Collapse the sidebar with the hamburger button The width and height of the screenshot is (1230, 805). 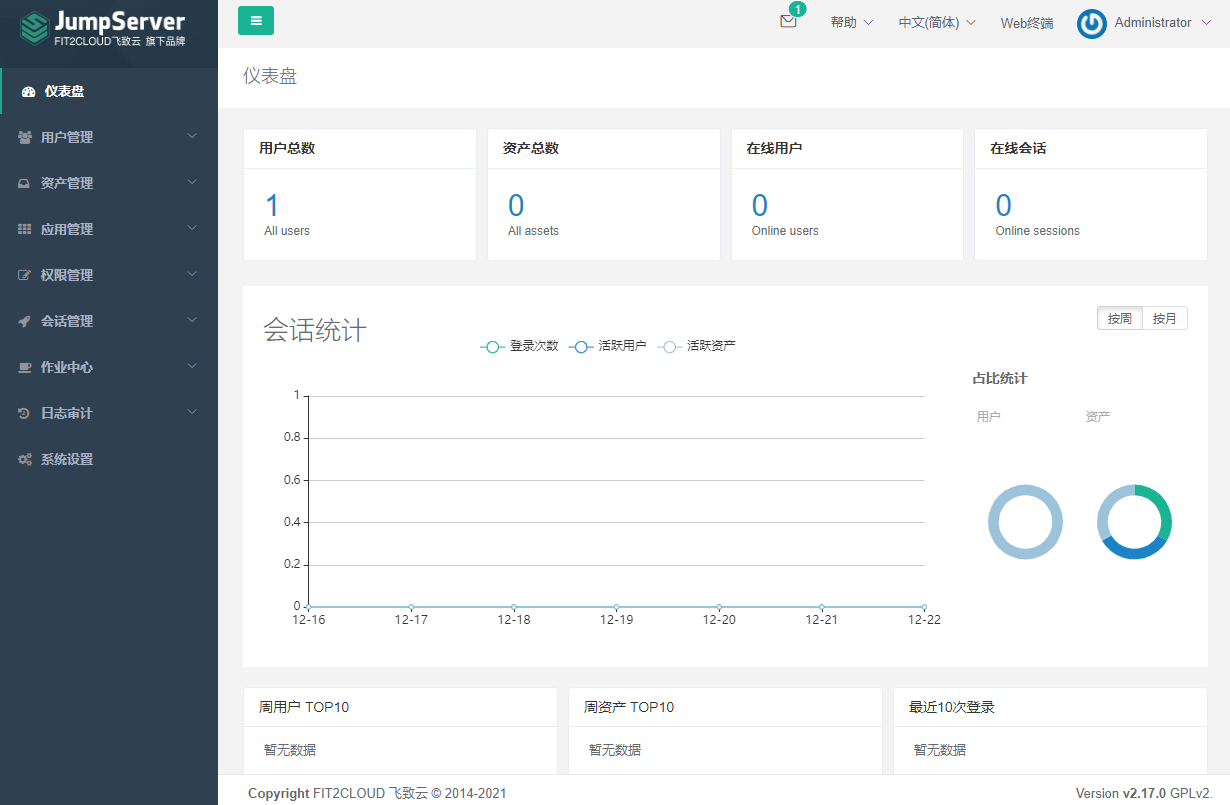(255, 20)
